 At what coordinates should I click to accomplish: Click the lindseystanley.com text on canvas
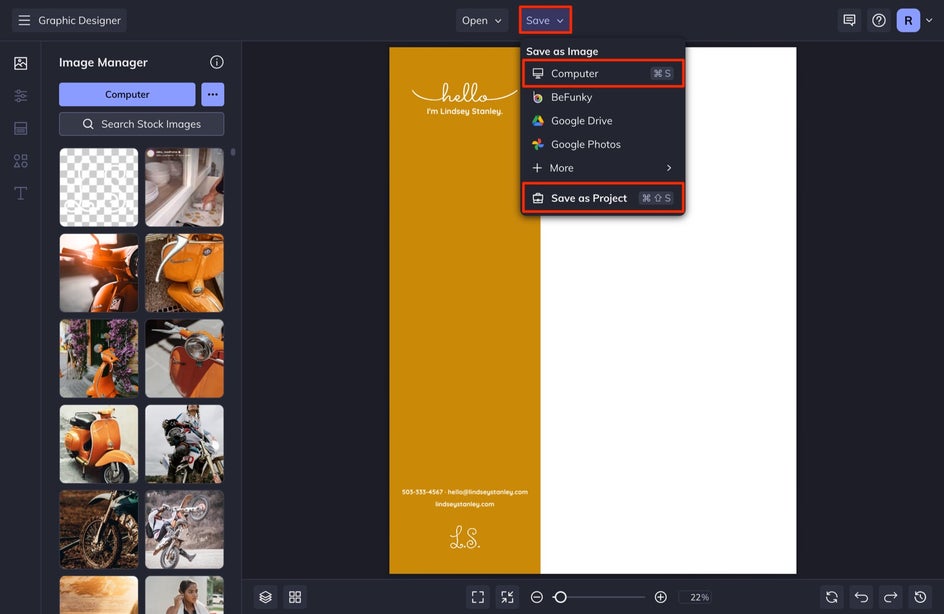click(465, 504)
